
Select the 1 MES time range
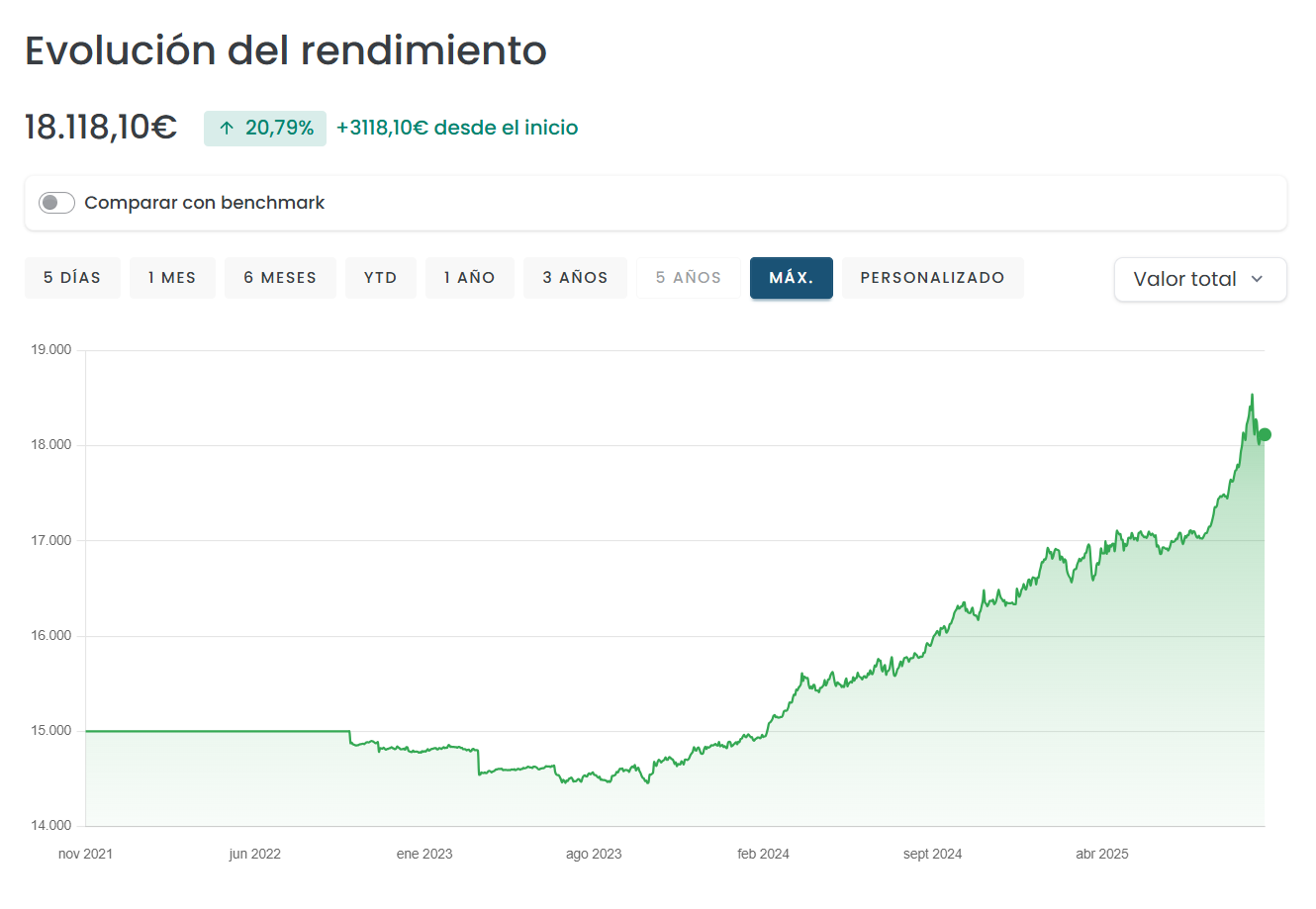pos(172,278)
